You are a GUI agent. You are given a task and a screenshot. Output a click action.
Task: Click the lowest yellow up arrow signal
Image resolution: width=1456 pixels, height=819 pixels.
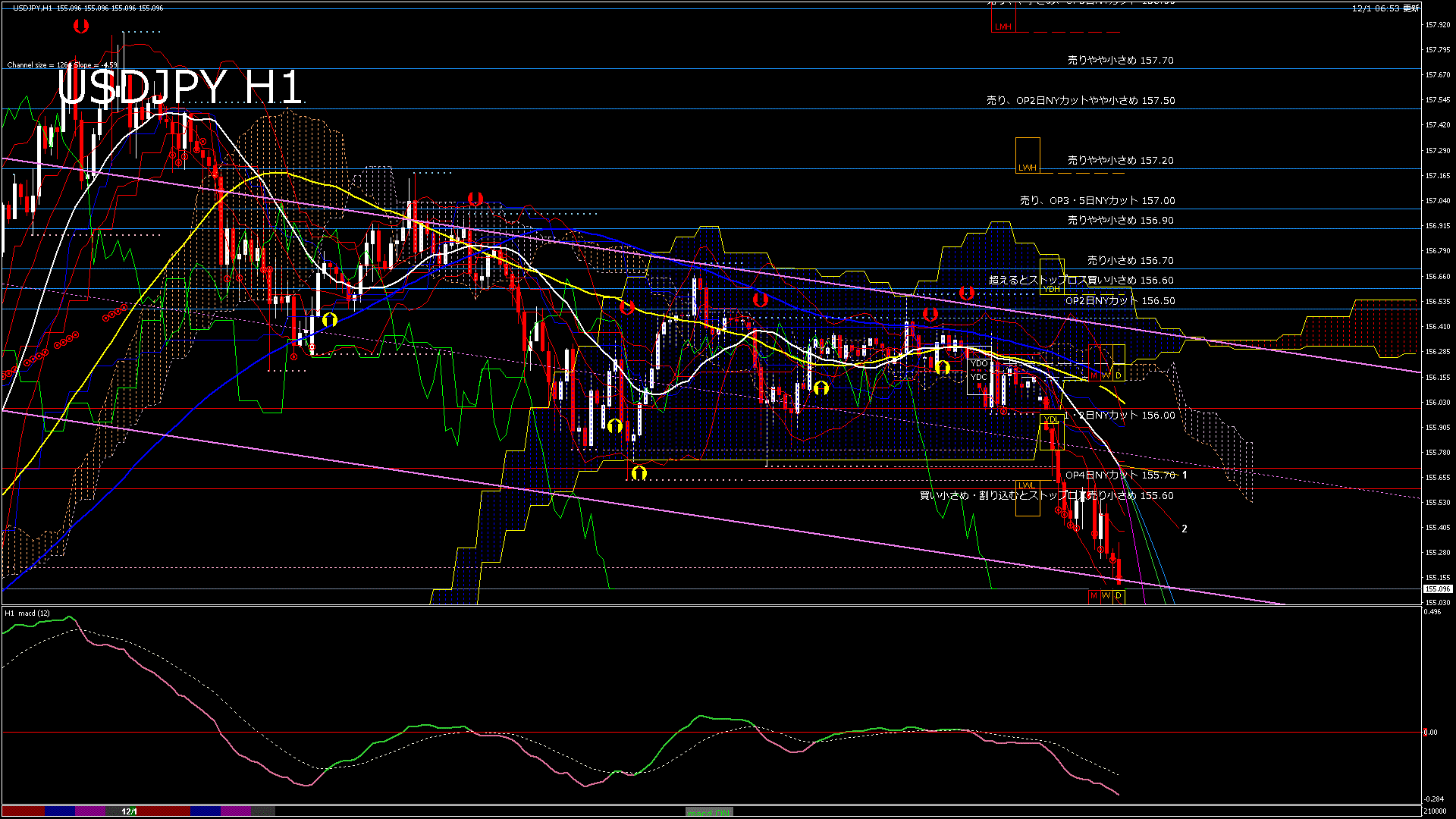(x=639, y=473)
